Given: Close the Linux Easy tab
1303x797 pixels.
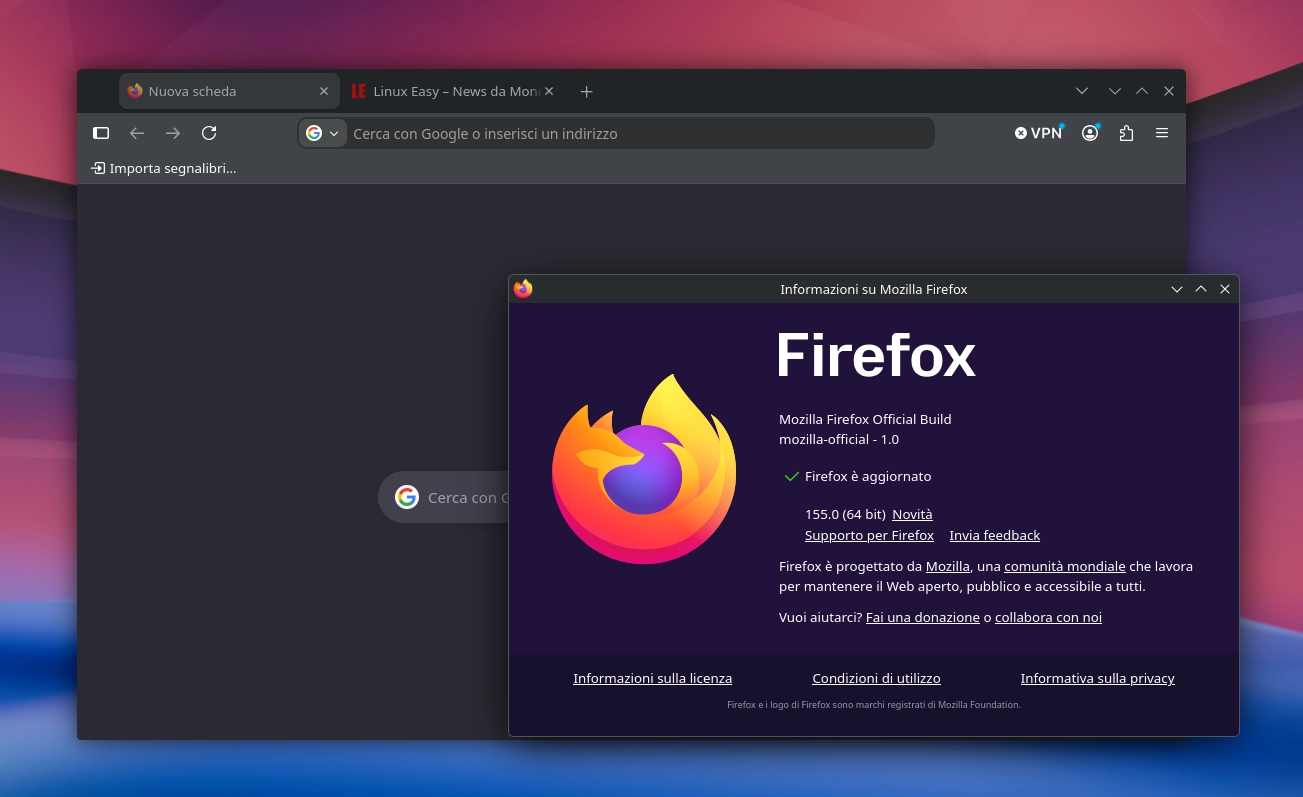Looking at the screenshot, I should [549, 91].
